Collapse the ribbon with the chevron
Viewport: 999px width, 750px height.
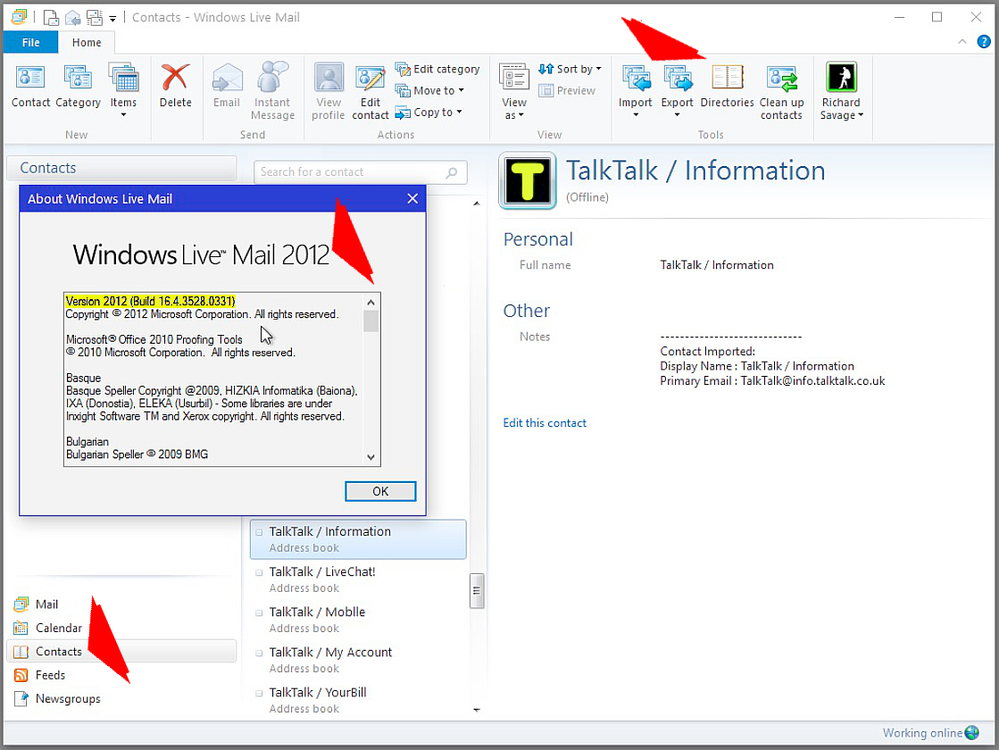[962, 41]
